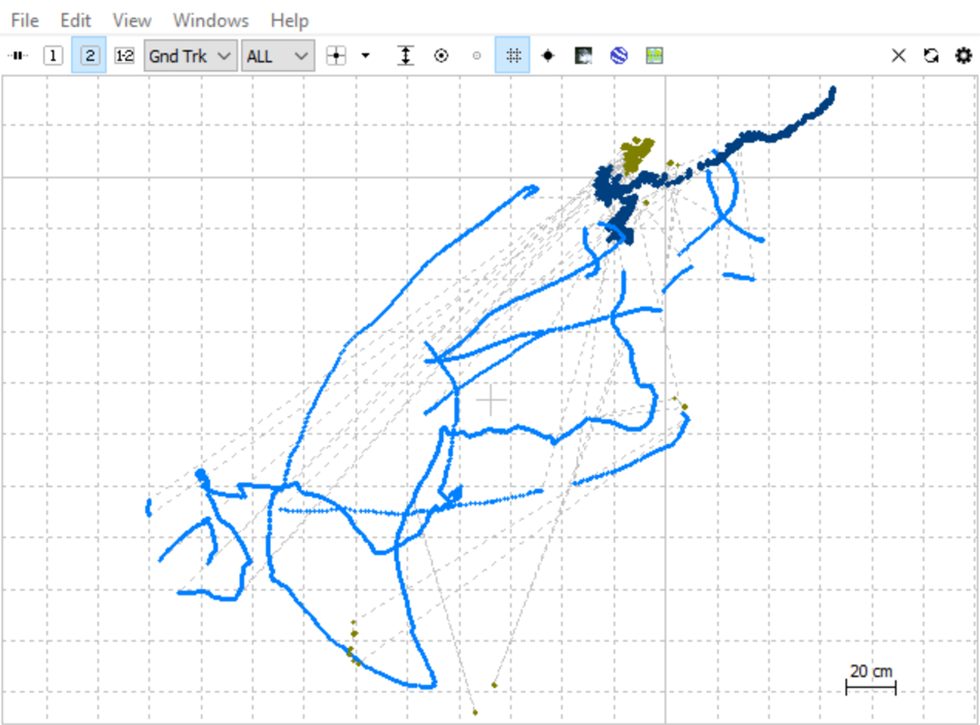980x725 pixels.
Task: Open the File menu
Action: [x=25, y=21]
